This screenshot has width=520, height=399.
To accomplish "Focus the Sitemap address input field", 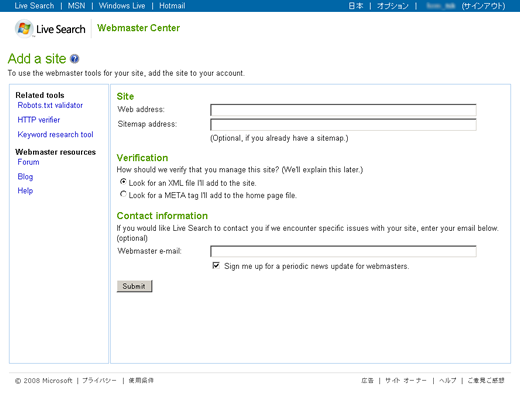I will pyautogui.click(x=343, y=125).
